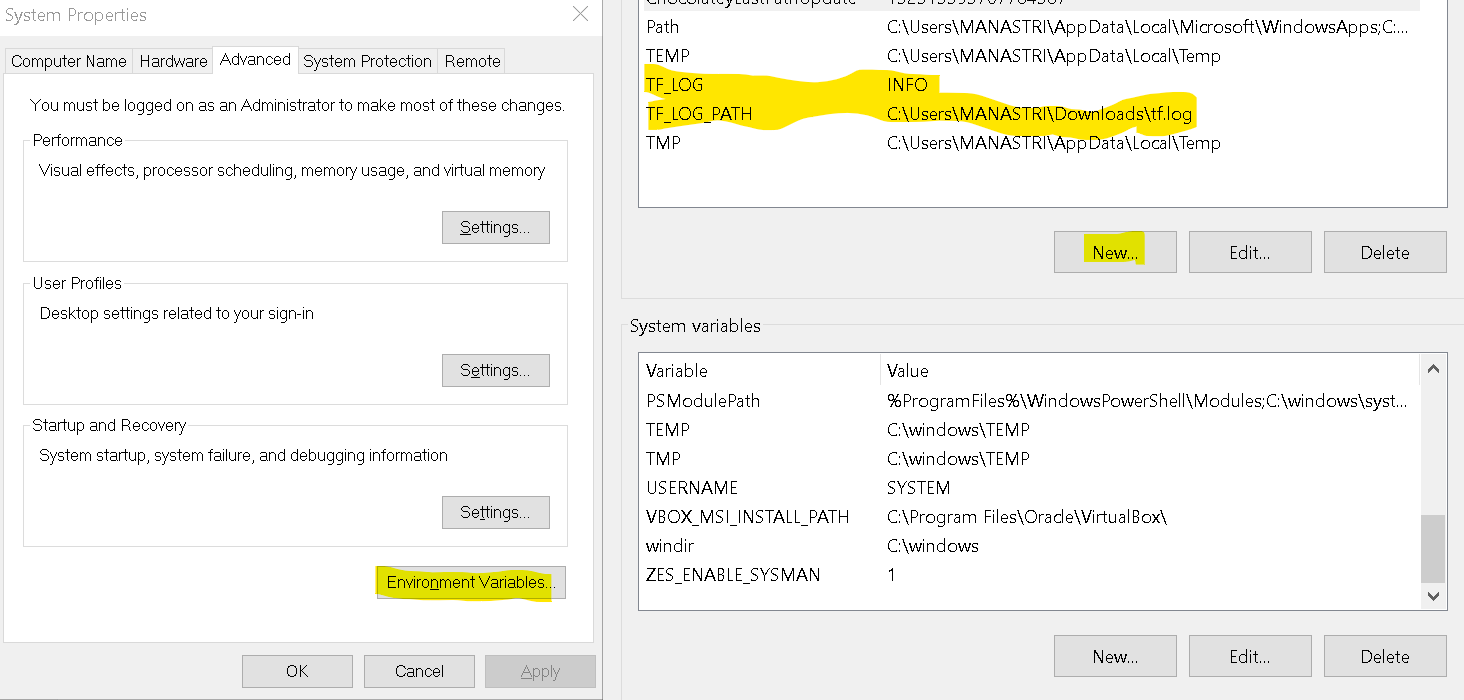Cancel the System Properties dialog
The image size is (1464, 700).
[x=419, y=671]
